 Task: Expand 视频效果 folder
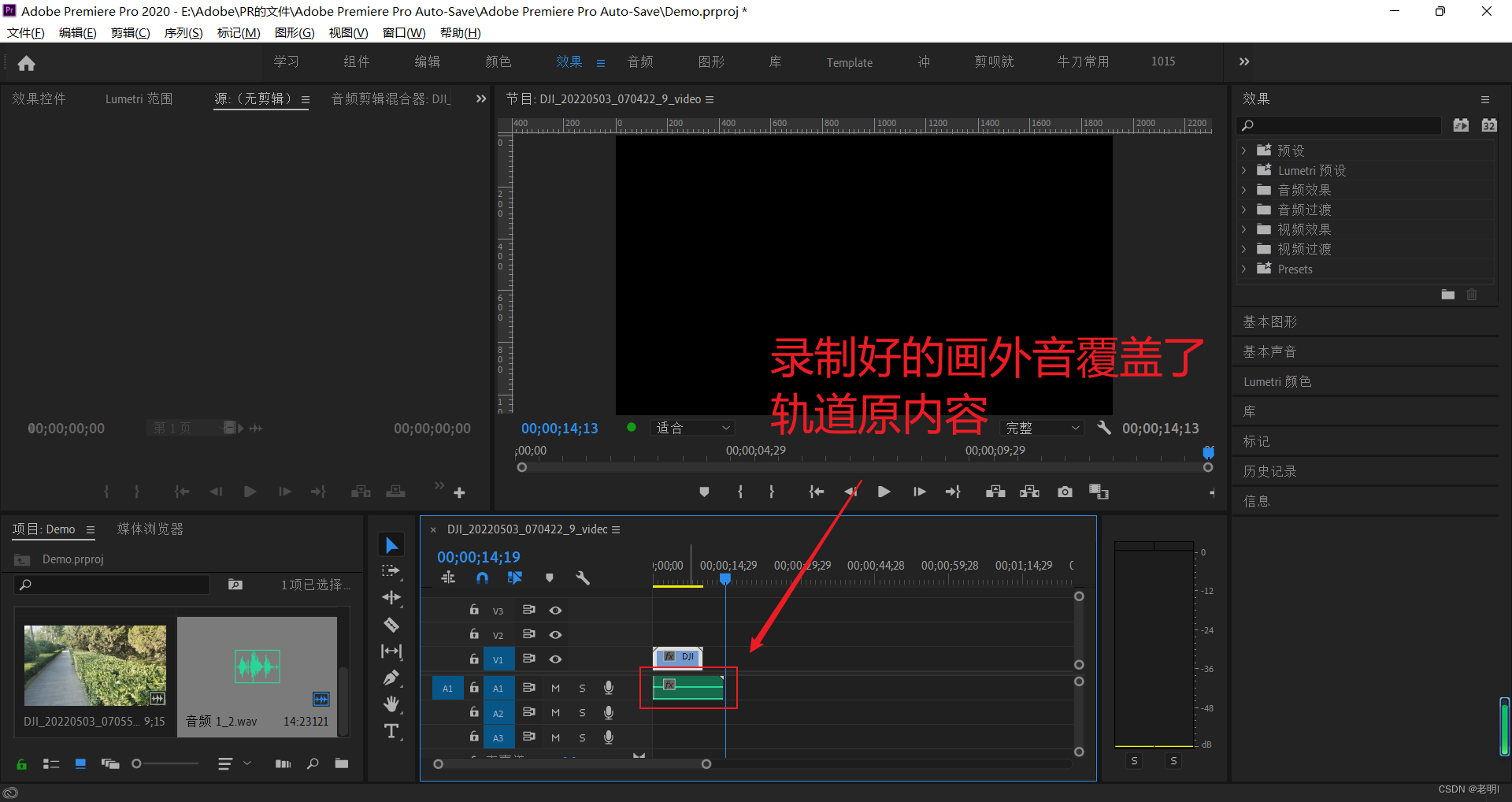coord(1243,229)
